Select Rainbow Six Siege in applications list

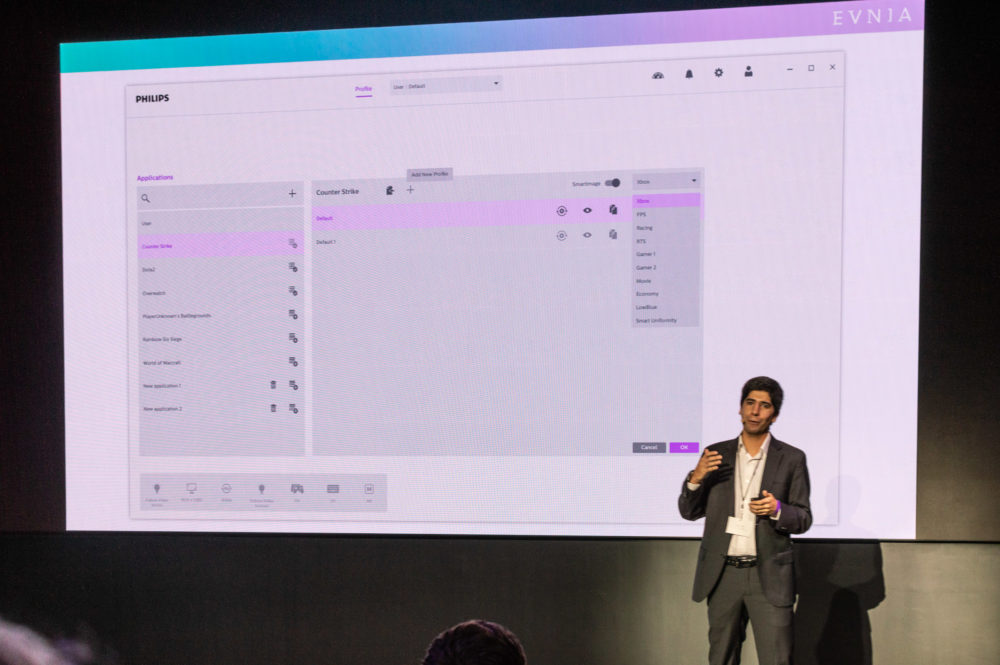coord(221,339)
